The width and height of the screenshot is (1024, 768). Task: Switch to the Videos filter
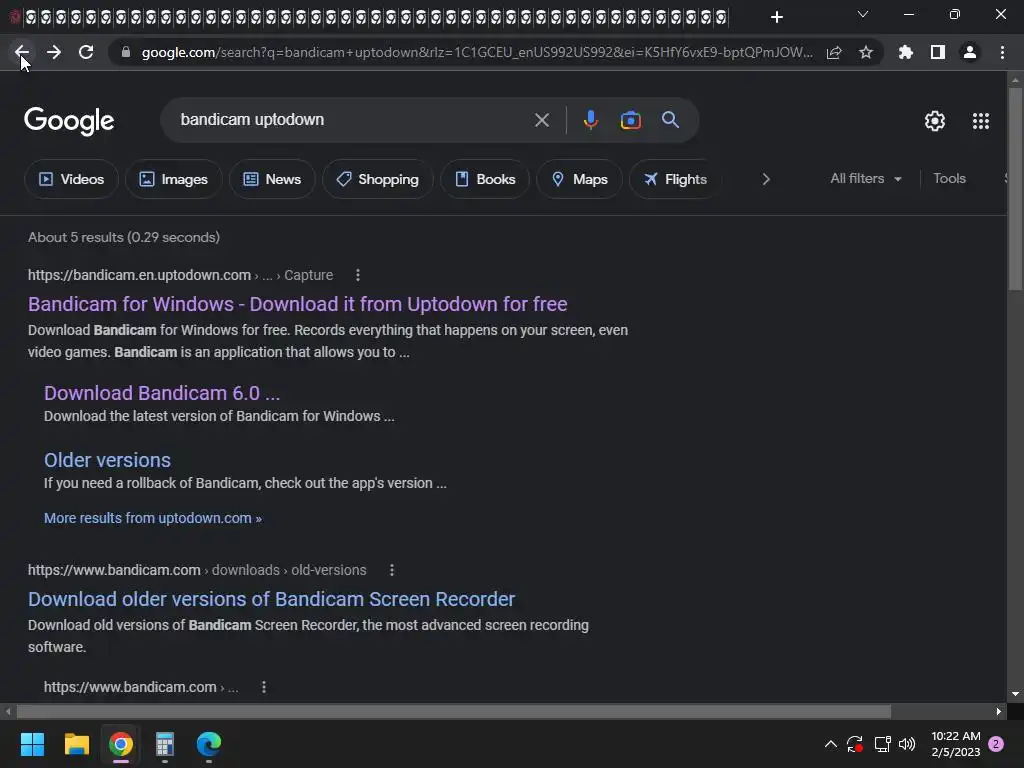click(71, 179)
